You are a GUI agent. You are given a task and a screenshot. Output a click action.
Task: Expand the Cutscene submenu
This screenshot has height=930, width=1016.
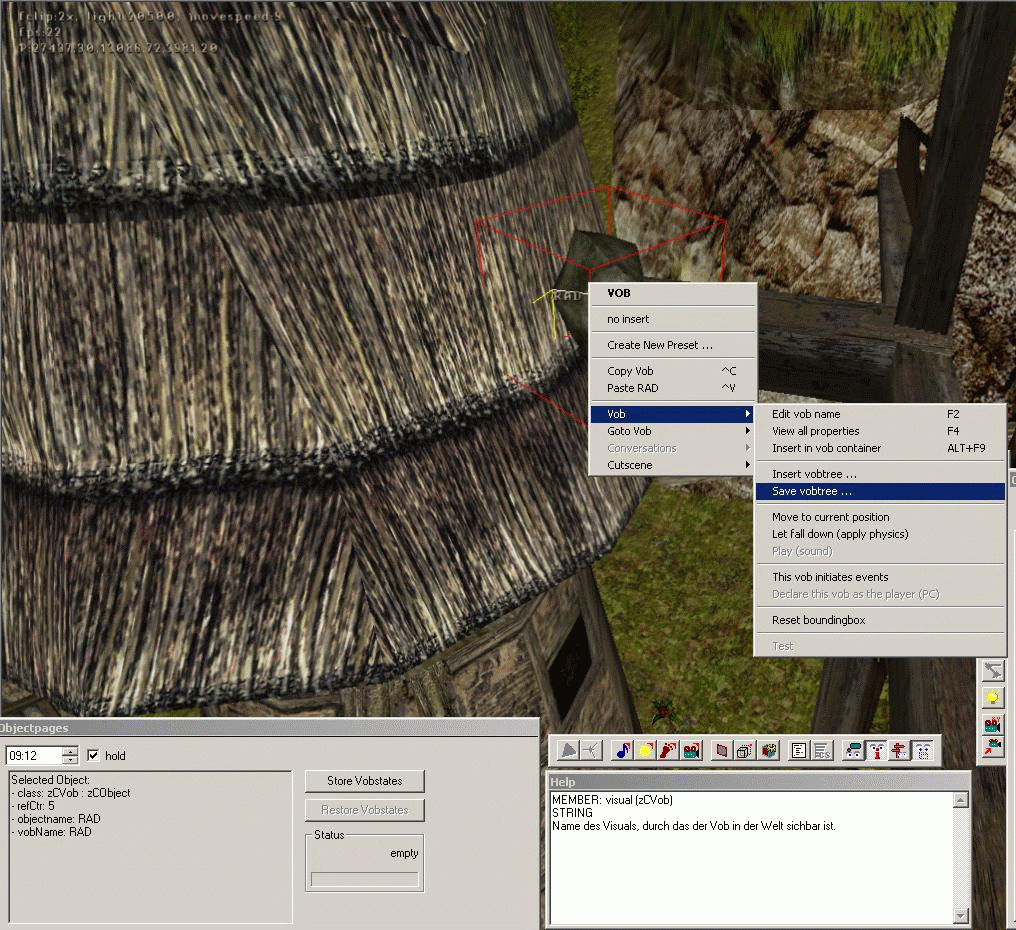[671, 465]
